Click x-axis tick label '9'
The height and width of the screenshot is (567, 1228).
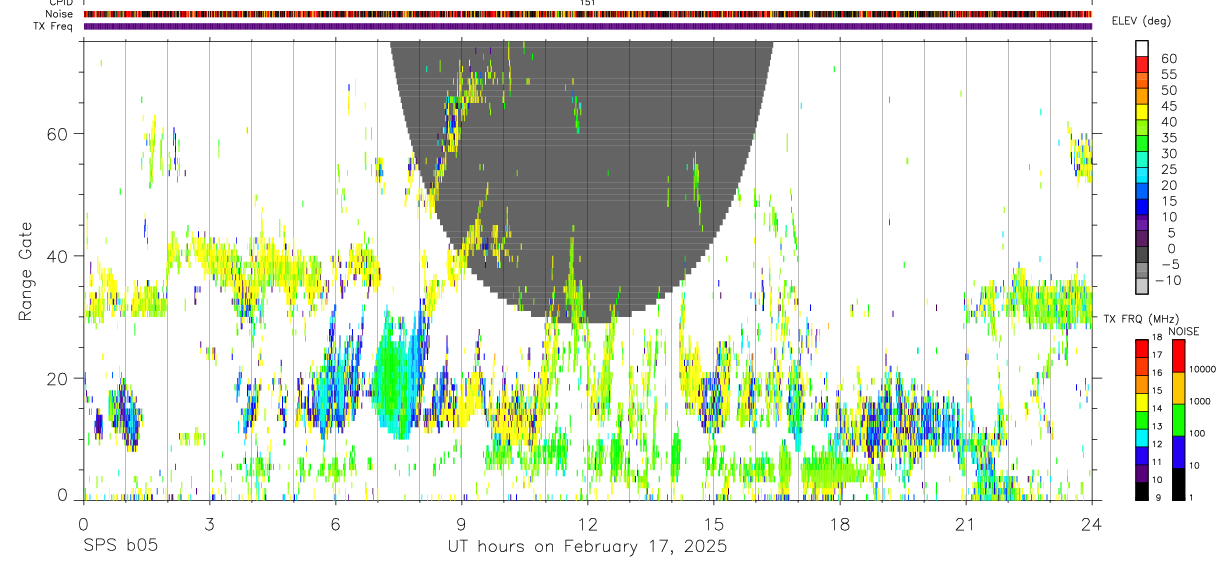point(461,523)
